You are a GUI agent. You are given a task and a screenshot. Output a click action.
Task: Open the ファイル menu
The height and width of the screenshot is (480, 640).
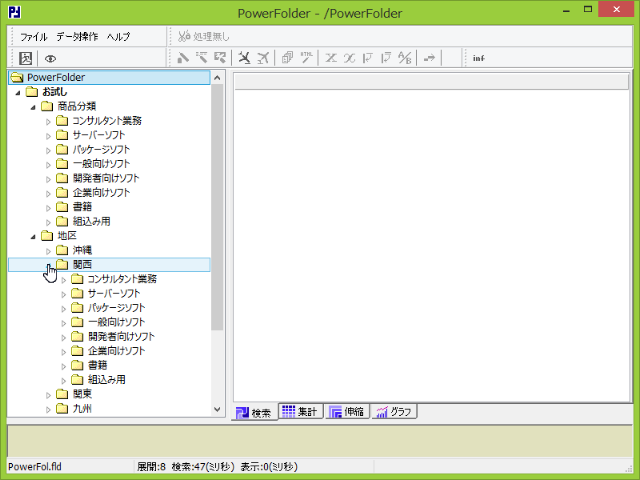(x=33, y=37)
